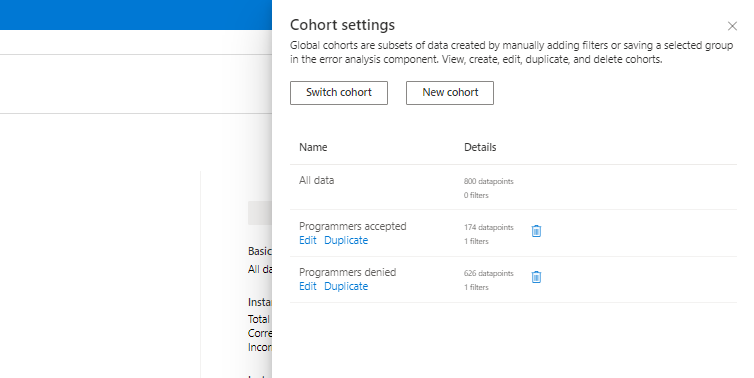Viewport: 754px width, 378px height.
Task: Click the 626 datapoints detail text
Action: (489, 273)
